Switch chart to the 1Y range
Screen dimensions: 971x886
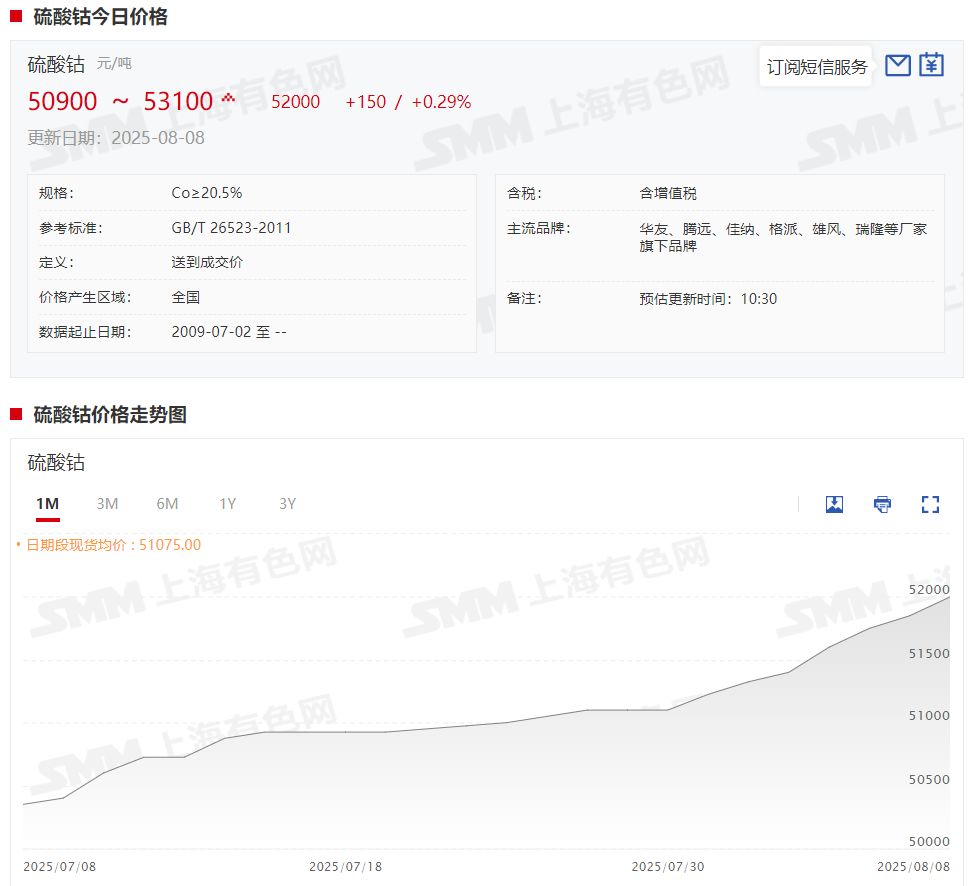pos(227,503)
